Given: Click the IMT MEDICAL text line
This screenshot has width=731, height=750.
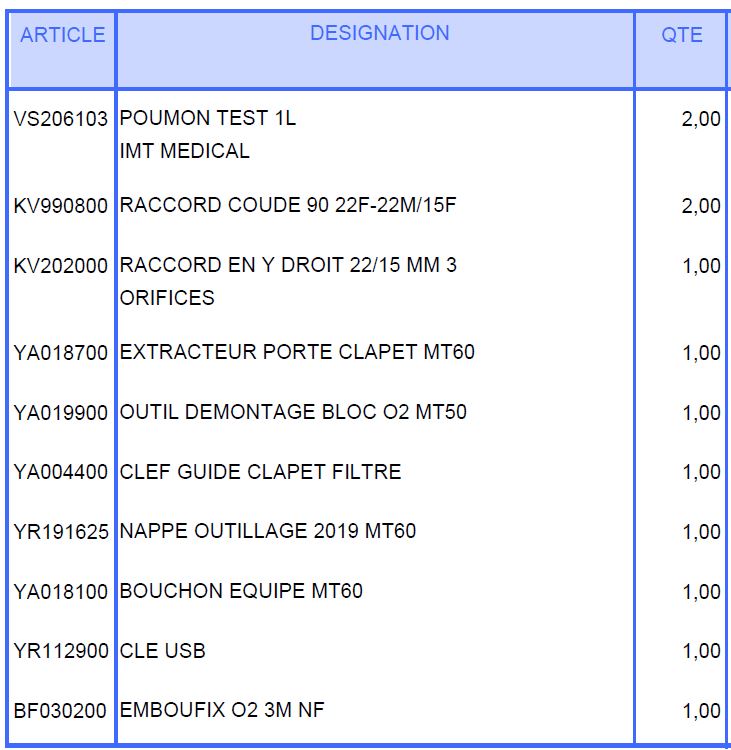Looking at the screenshot, I should pos(185,151).
